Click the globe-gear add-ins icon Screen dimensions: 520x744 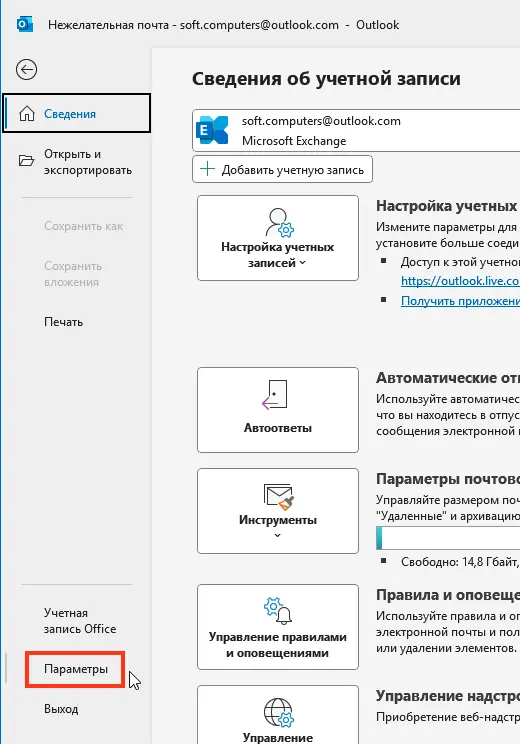click(x=279, y=713)
